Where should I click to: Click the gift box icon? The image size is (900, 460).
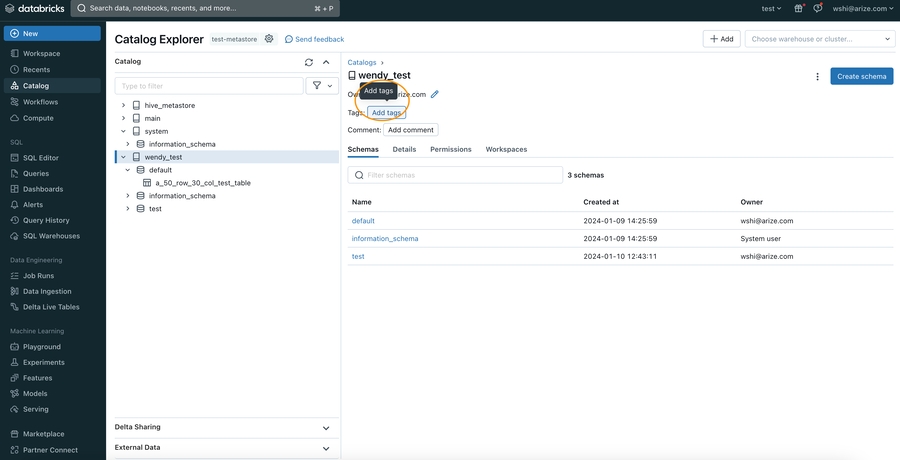pyautogui.click(x=798, y=8)
